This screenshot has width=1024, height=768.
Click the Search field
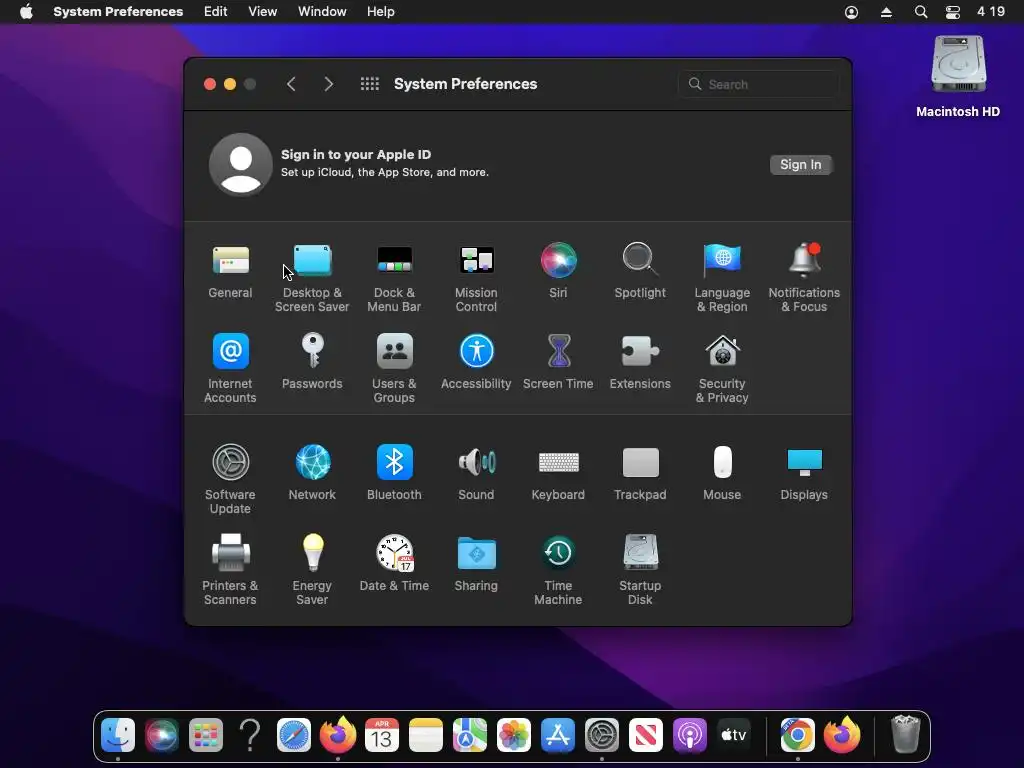coord(758,84)
